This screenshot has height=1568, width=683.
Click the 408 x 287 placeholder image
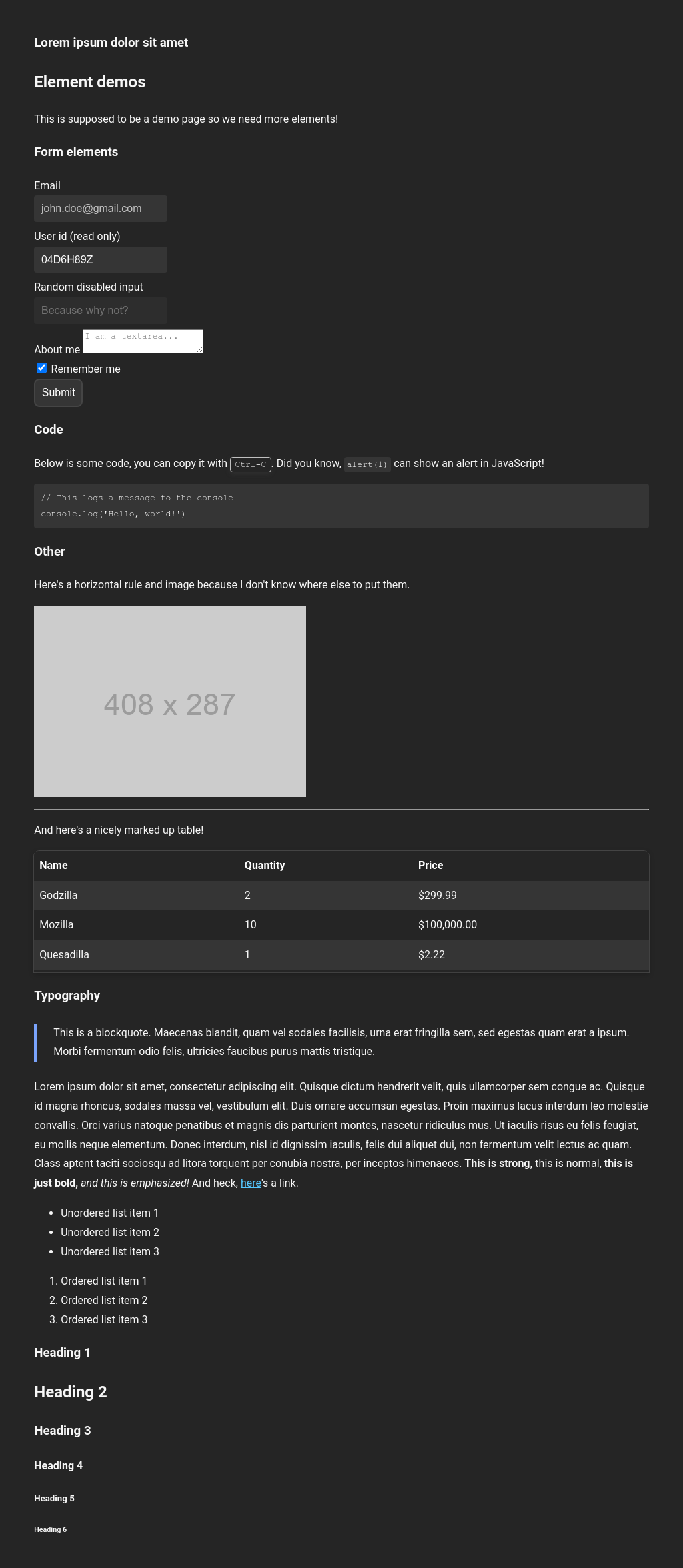(170, 701)
